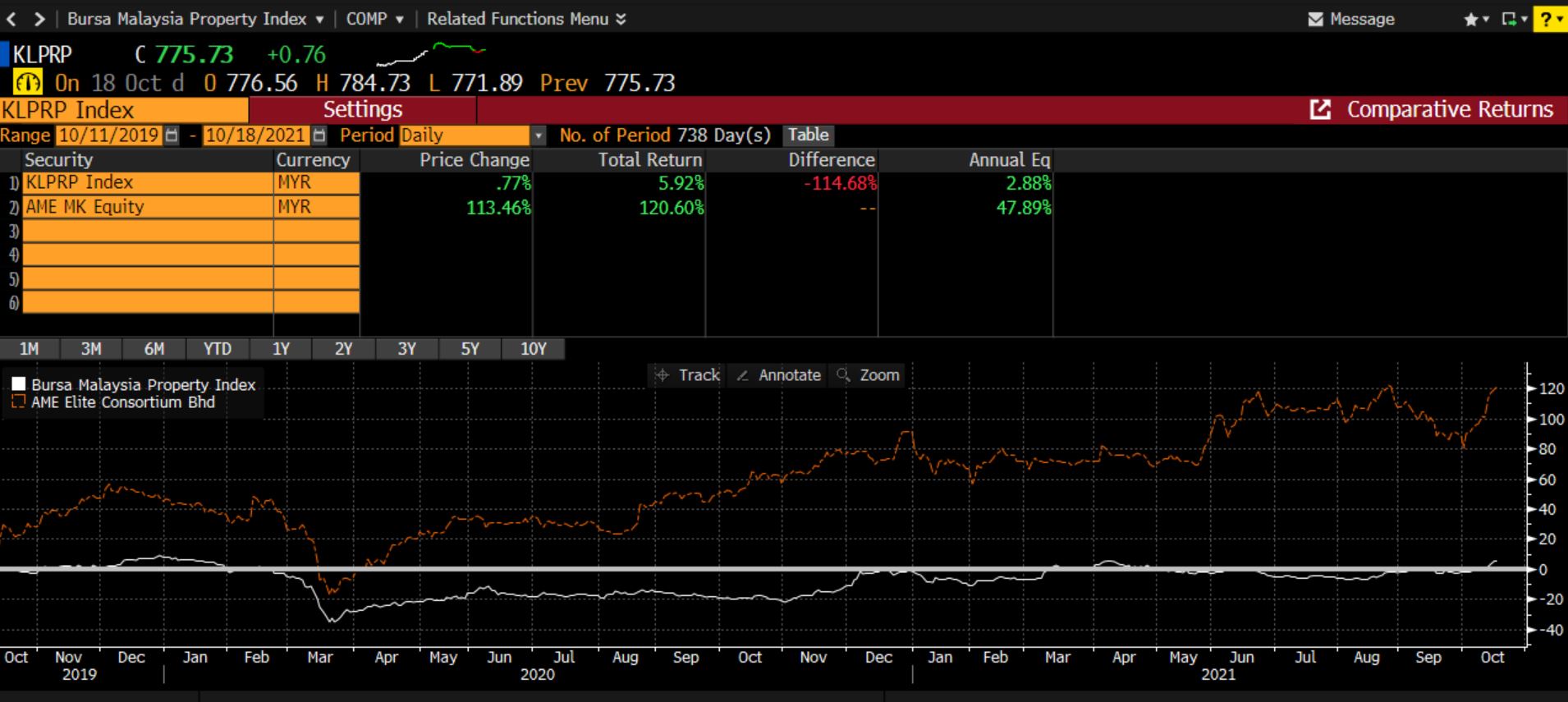Click the range start date field 10/11/2019

tap(109, 135)
